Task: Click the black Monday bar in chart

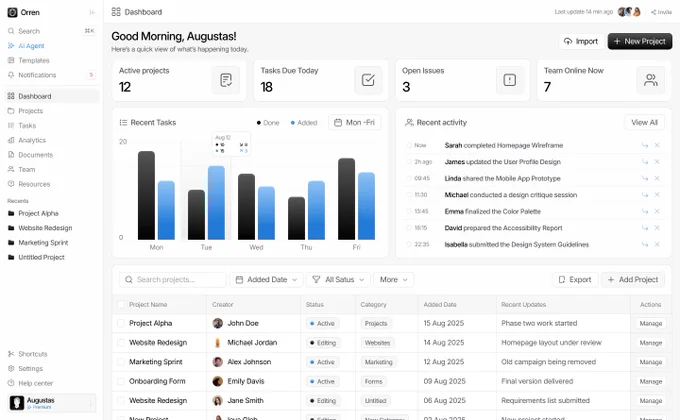Action: point(146,195)
